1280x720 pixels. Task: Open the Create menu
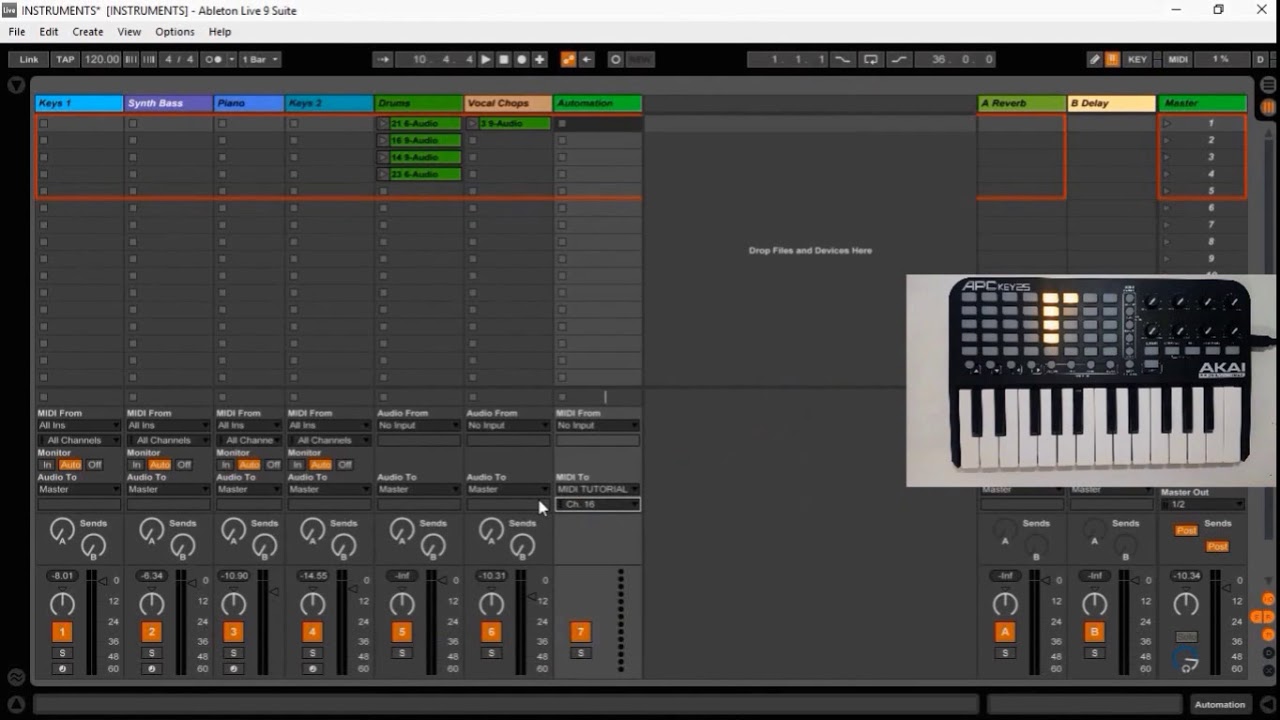coord(88,32)
